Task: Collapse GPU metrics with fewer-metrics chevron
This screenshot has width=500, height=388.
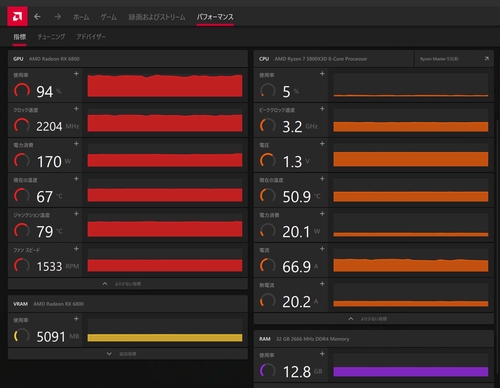Action: click(105, 284)
